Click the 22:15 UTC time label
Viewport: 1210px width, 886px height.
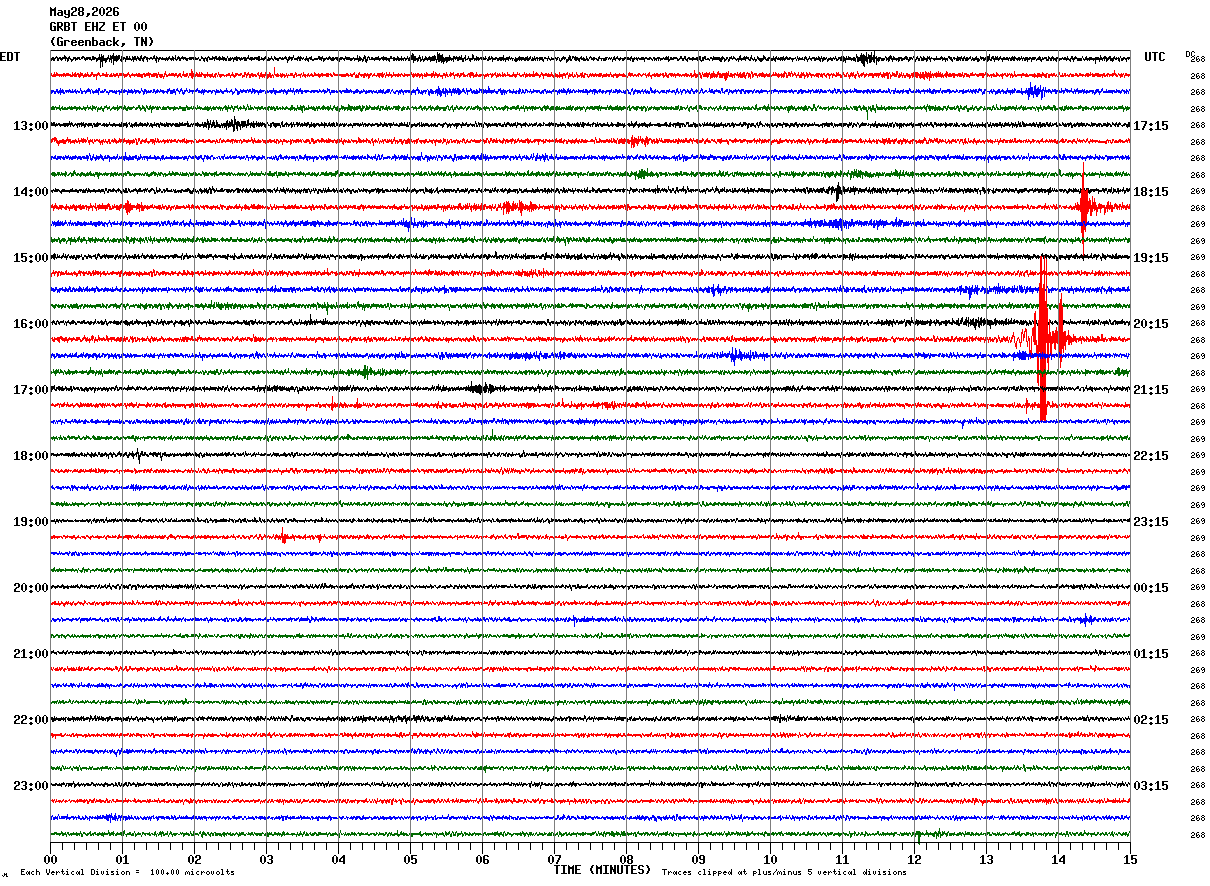(1151, 456)
